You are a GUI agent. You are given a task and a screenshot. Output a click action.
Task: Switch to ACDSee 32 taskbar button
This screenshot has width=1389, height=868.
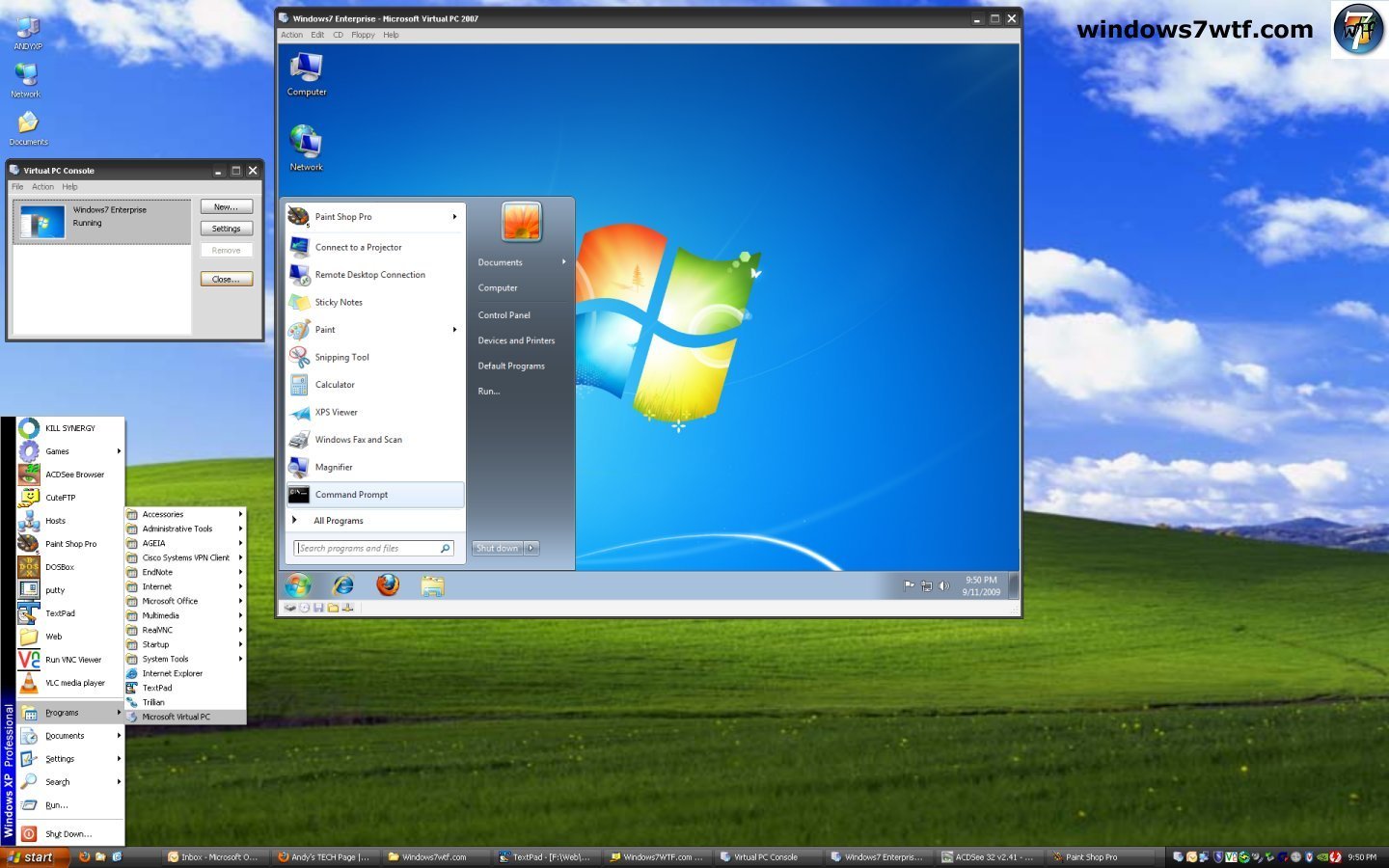[x=991, y=857]
